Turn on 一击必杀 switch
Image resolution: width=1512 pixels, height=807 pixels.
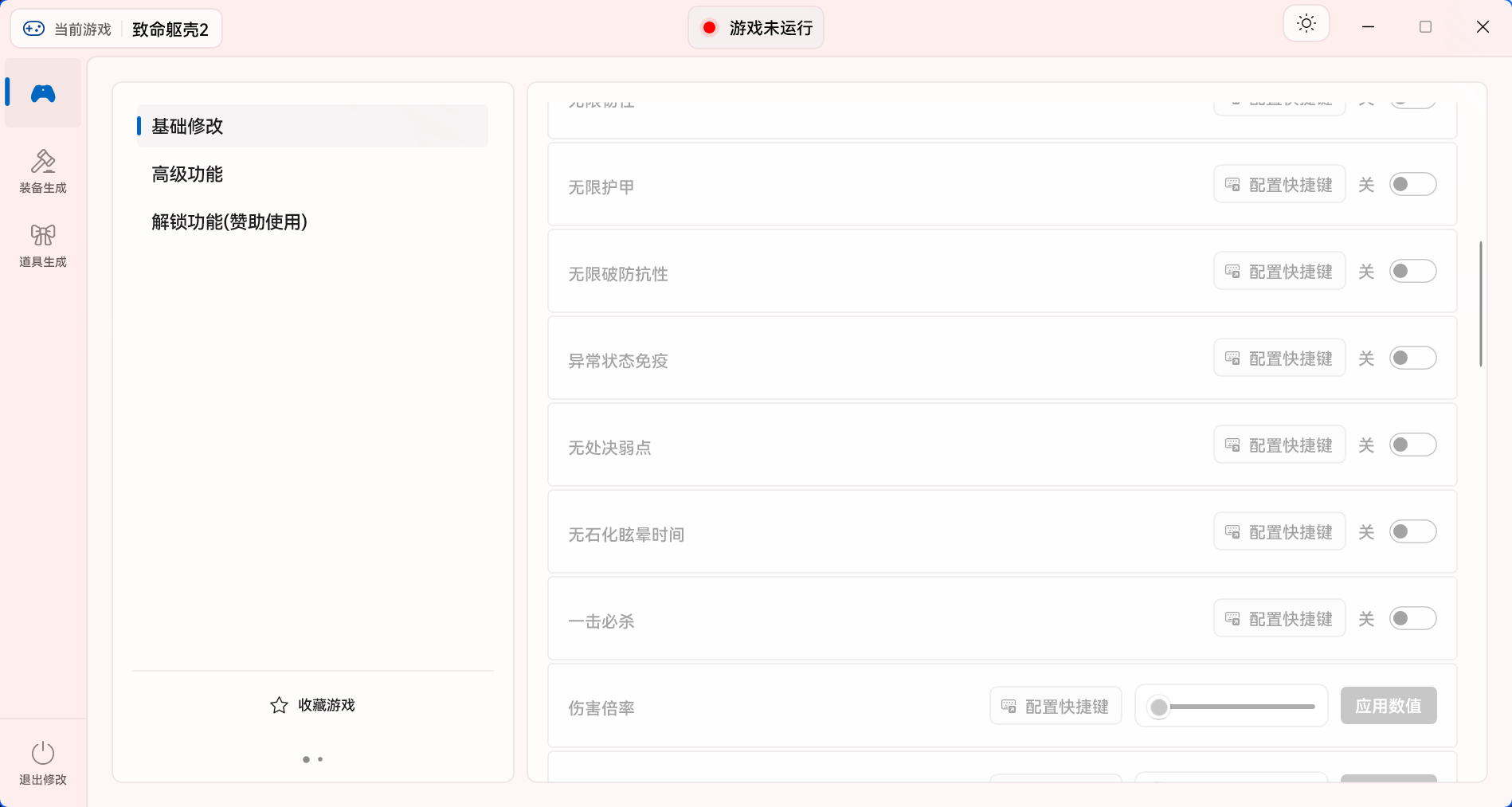tap(1413, 618)
